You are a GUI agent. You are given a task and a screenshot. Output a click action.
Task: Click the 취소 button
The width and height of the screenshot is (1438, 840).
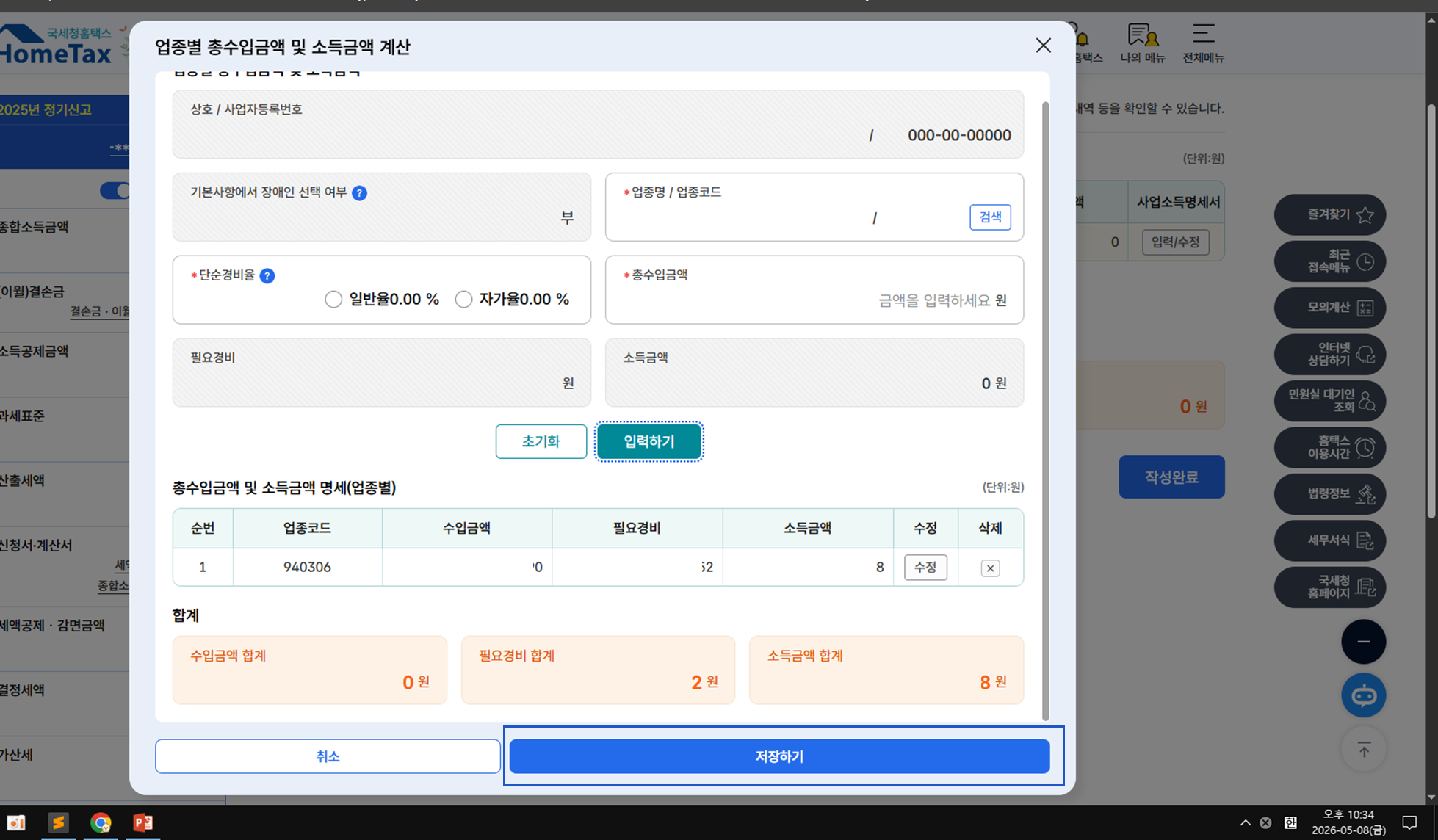pyautogui.click(x=328, y=756)
